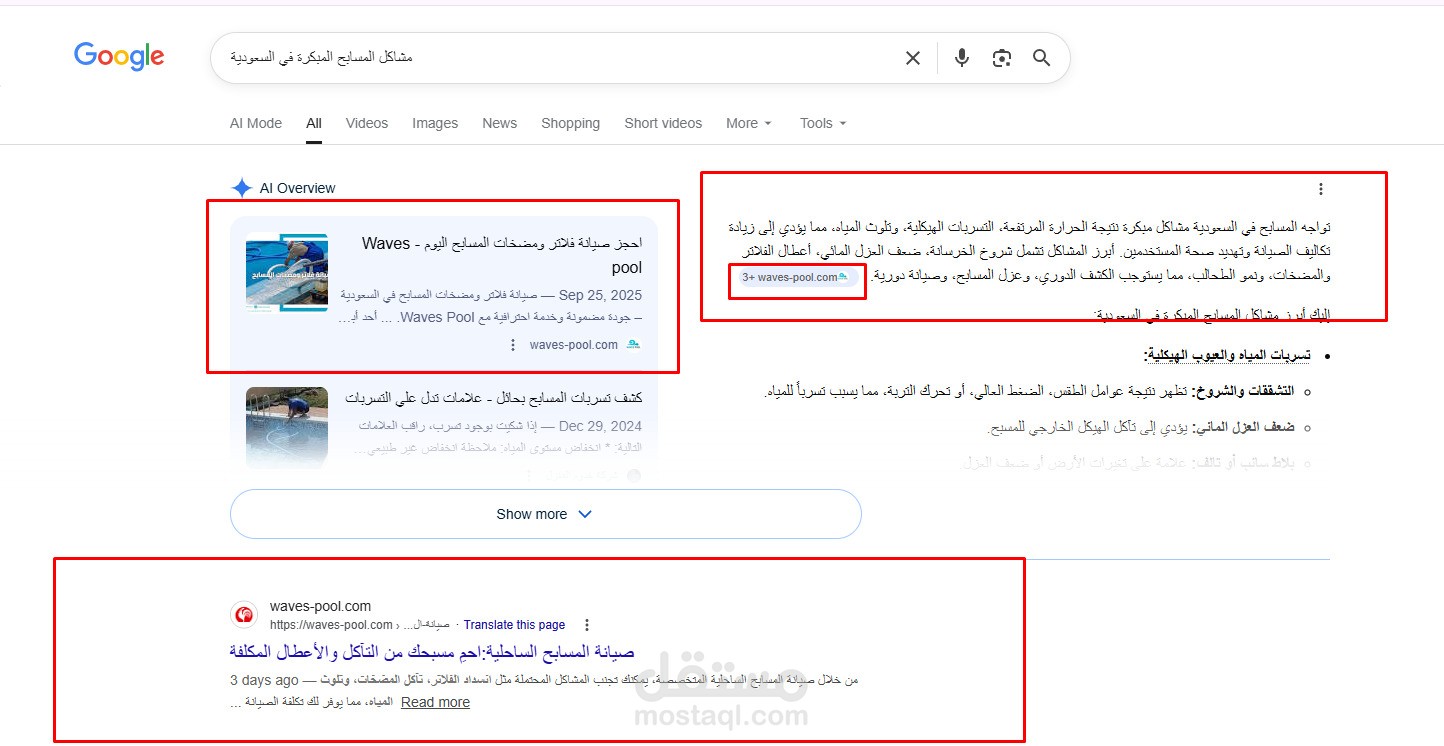Click waves-pool.com site name in result
Viewport: 1444px width, 746px height.
[320, 606]
